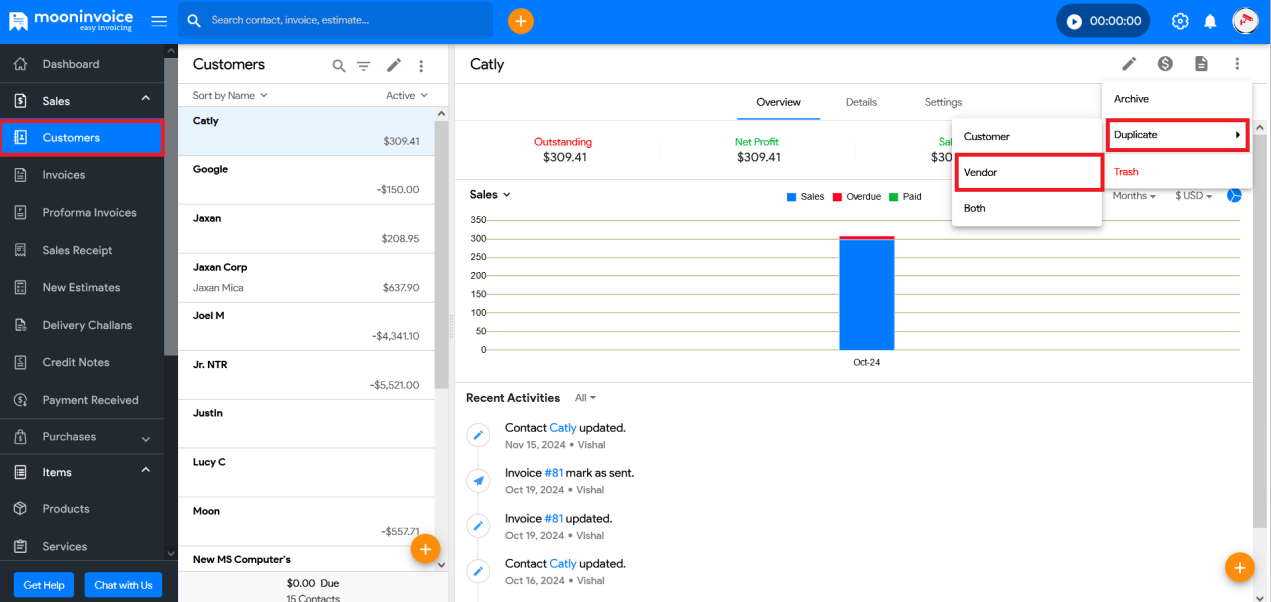Viewport: 1271px width, 602px height.
Task: Edit Catly with pencil icon
Action: click(1129, 64)
